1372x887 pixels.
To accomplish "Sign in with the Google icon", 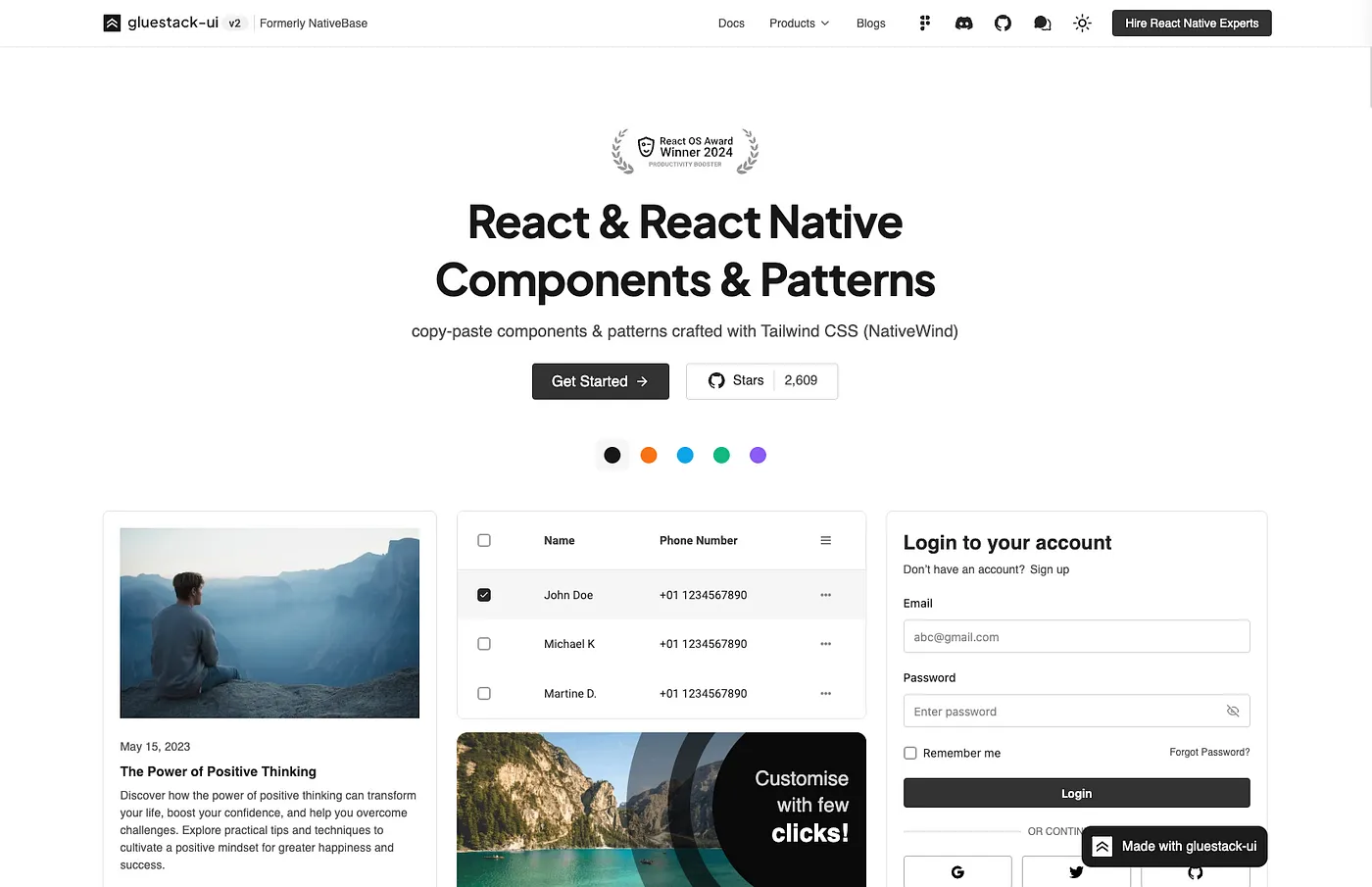I will pyautogui.click(x=957, y=871).
